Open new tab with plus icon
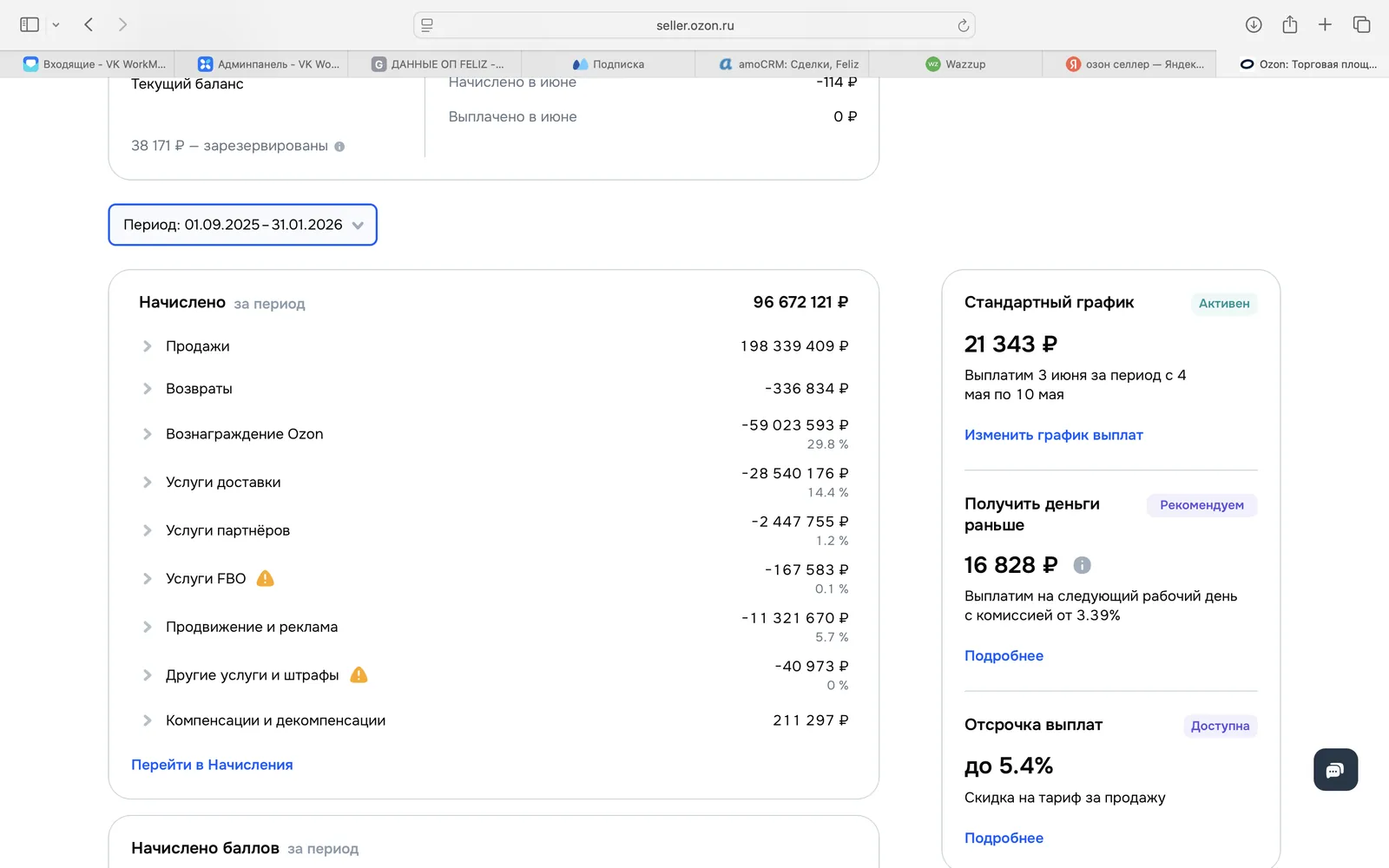Viewport: 1389px width, 868px height. [1325, 25]
